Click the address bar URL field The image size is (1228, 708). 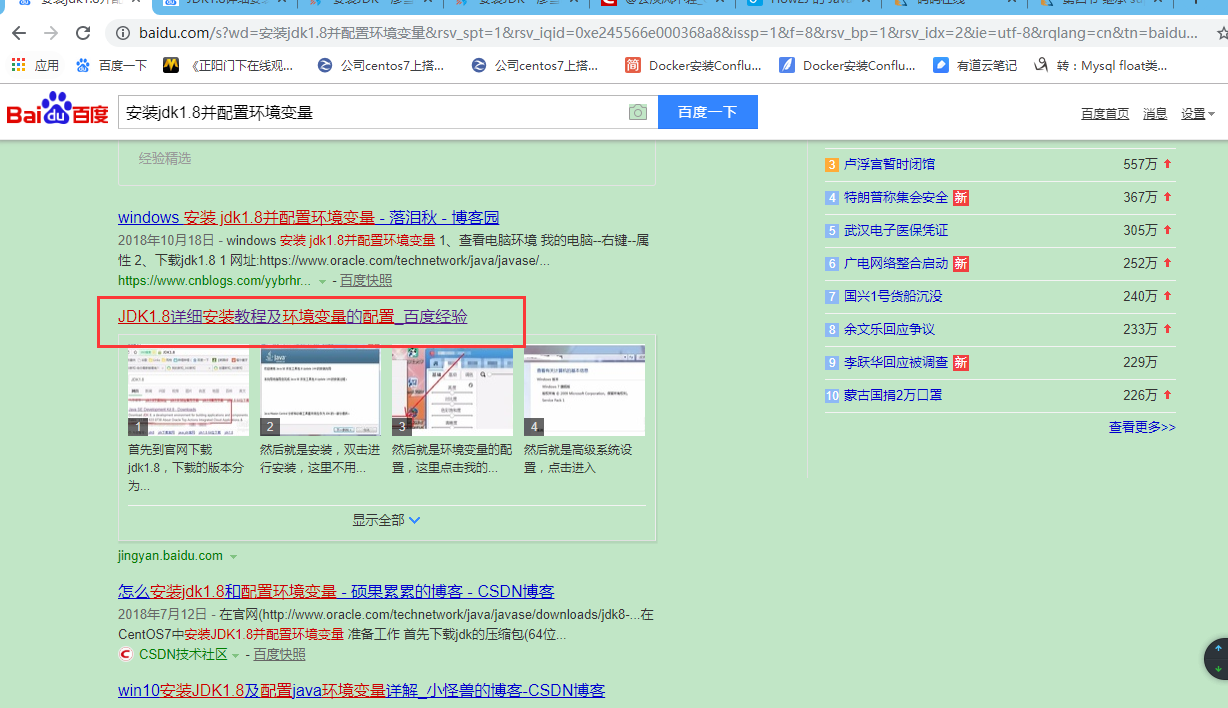668,33
